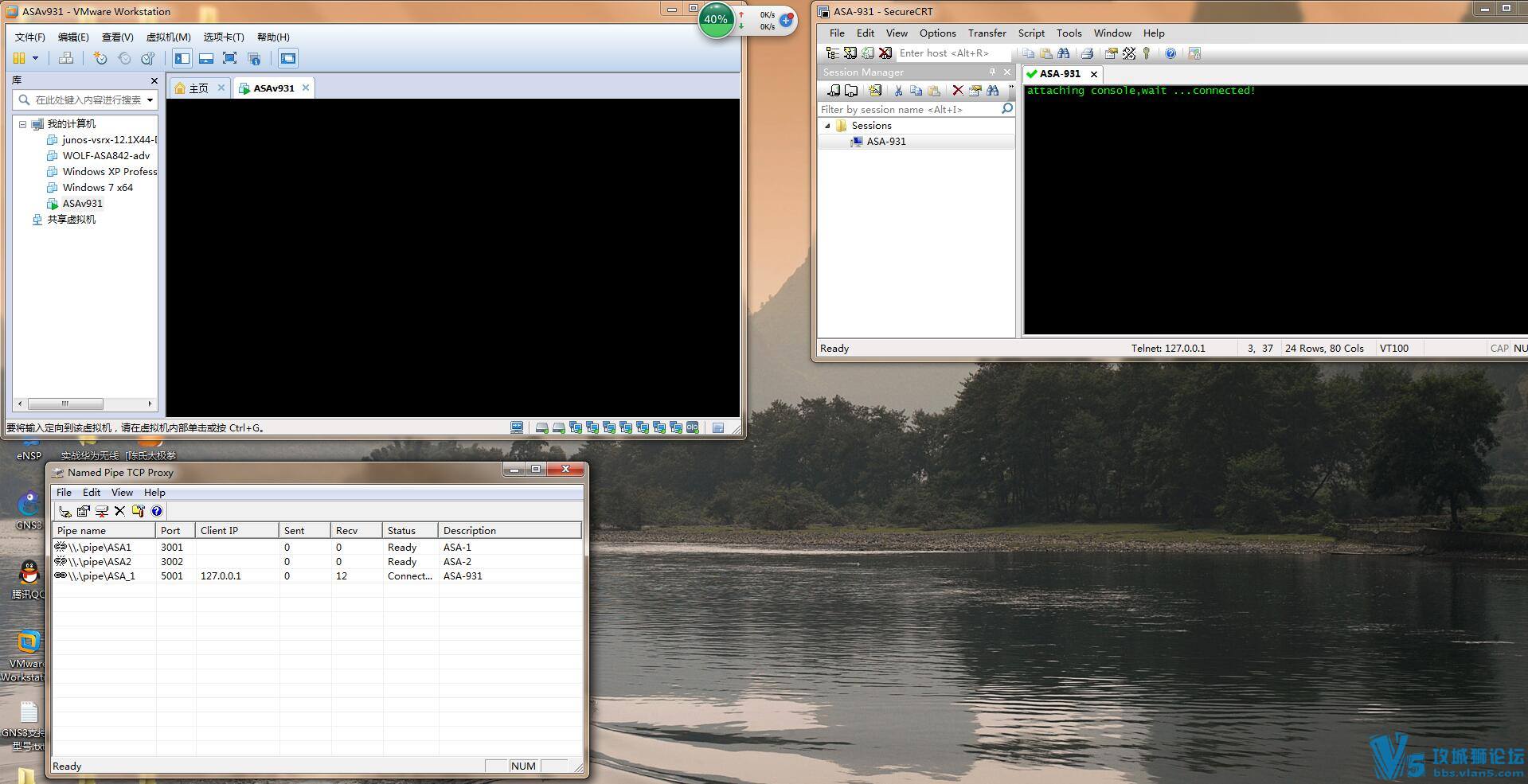Toggle the VMware thumbnail bar view button
The width and height of the screenshot is (1528, 784).
[x=206, y=58]
